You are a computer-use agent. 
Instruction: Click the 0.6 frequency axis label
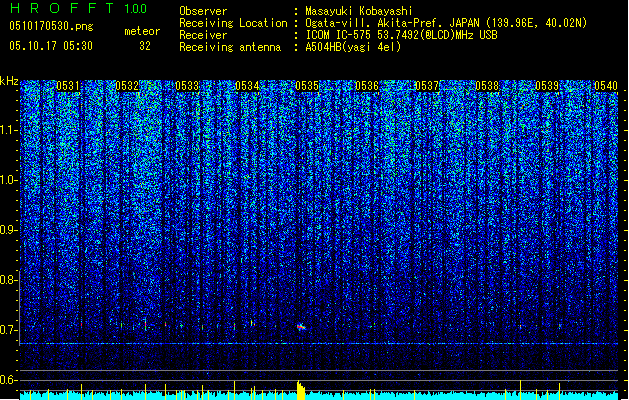click(x=8, y=380)
